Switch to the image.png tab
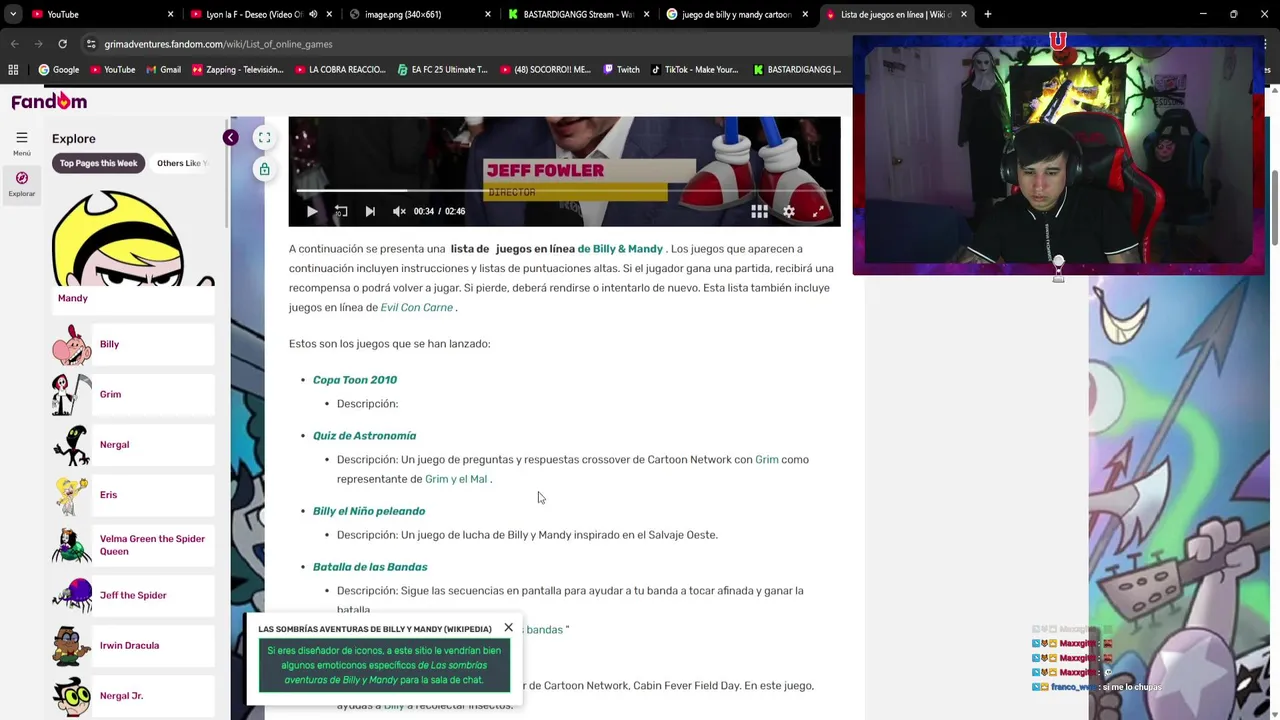This screenshot has height=720, width=1280. 420,14
